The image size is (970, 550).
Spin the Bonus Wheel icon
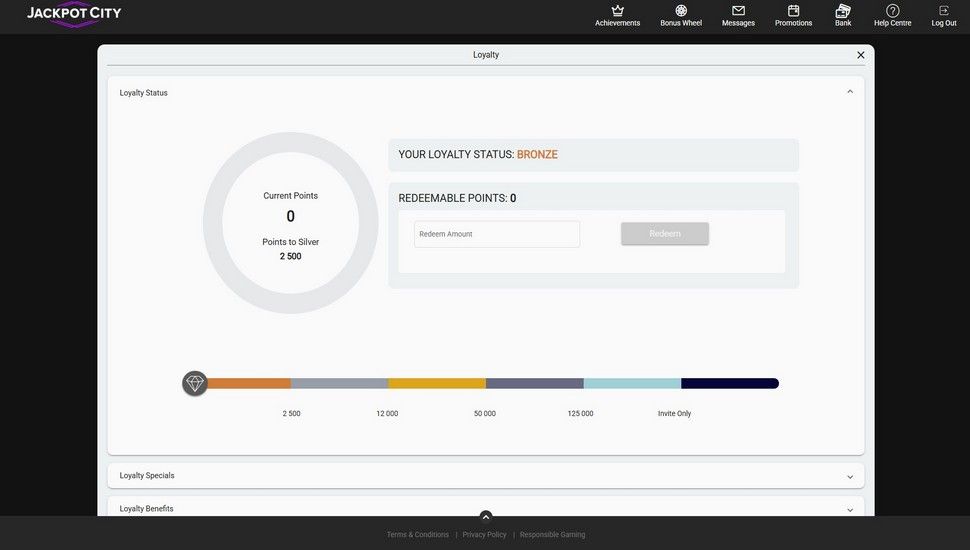[681, 11]
